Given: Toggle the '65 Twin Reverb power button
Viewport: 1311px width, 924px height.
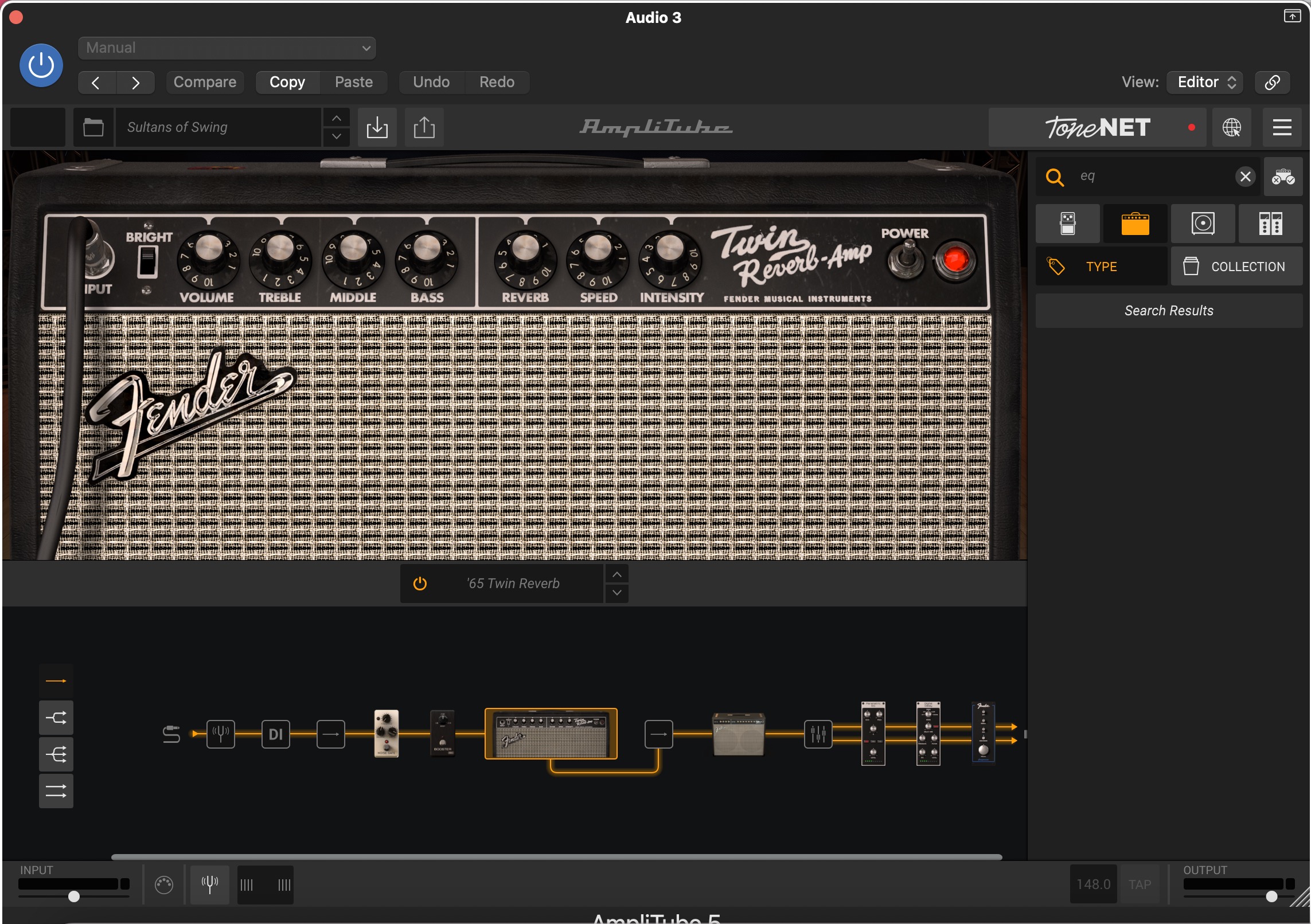Looking at the screenshot, I should [420, 584].
